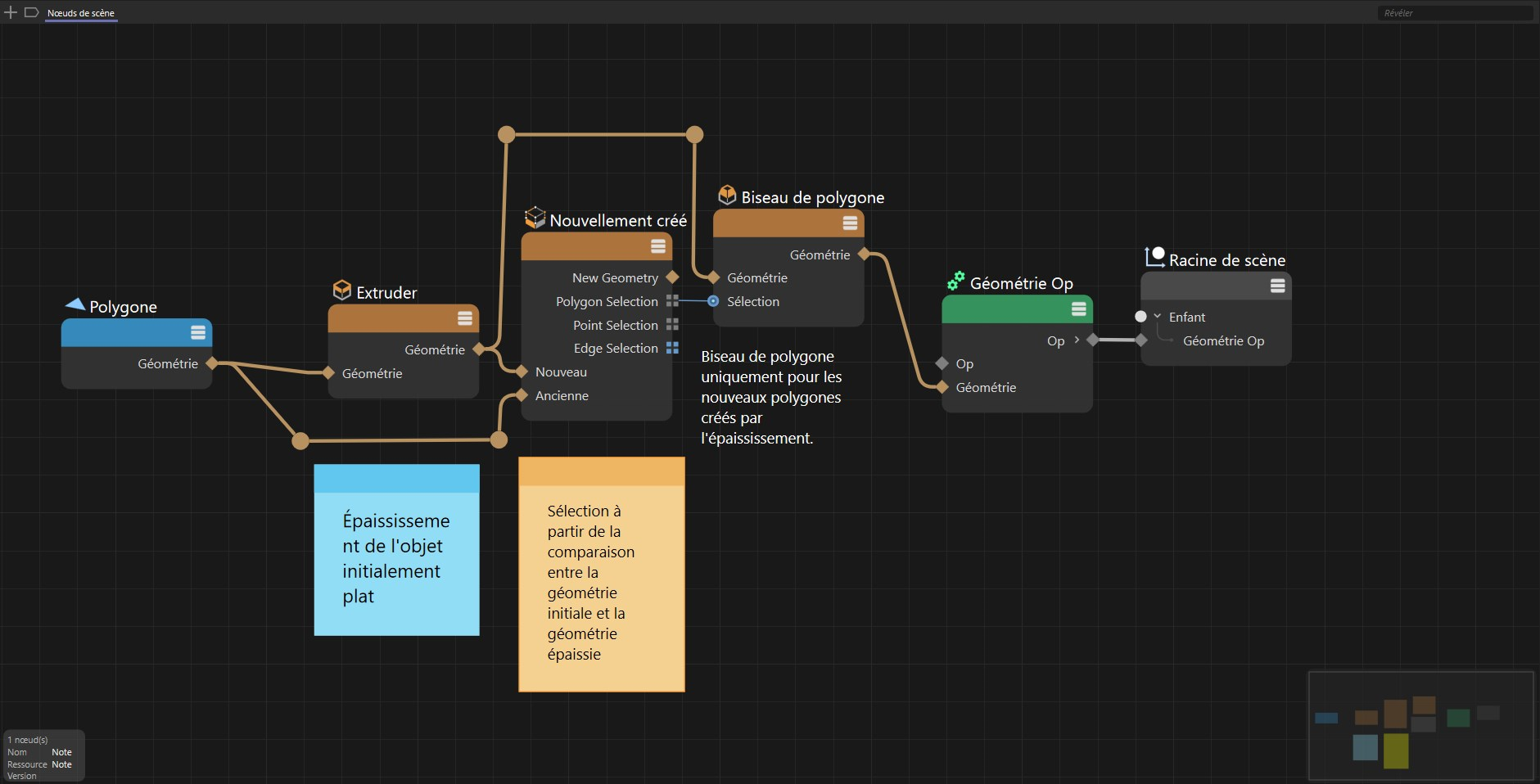This screenshot has height=784, width=1540.
Task: Click the plus icon in top-left corner
Action: tap(11, 12)
